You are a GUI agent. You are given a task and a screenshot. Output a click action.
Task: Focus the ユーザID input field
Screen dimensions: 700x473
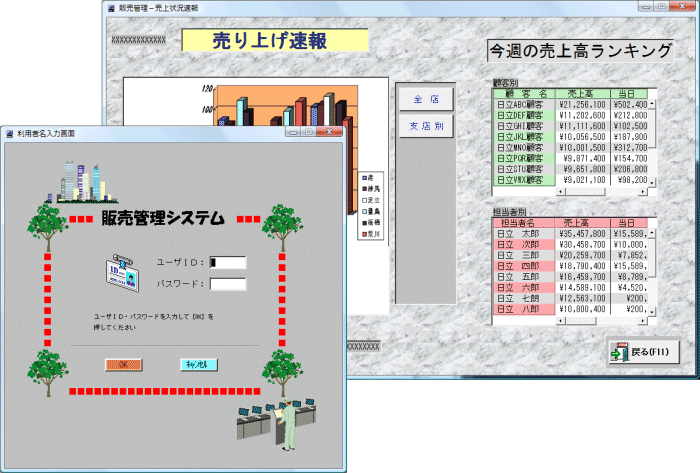(228, 262)
